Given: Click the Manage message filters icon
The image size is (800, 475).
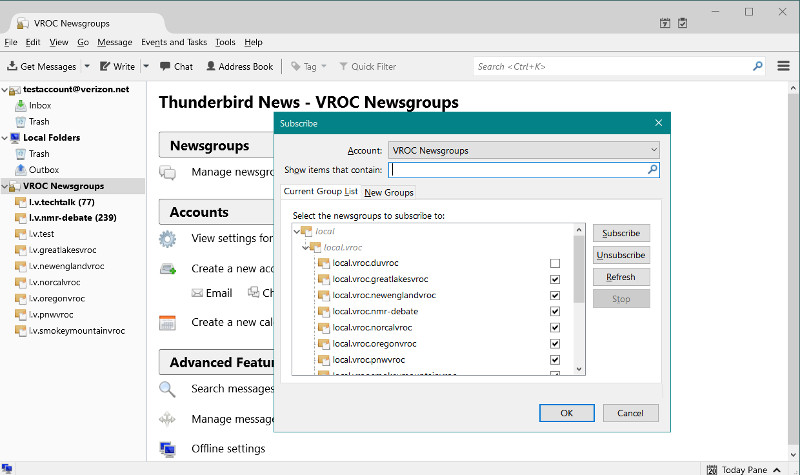Looking at the screenshot, I should coord(167,419).
